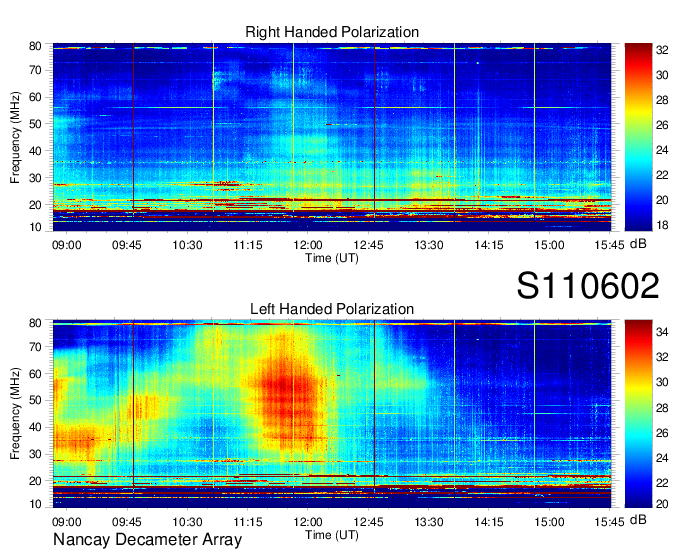Image resolution: width=680 pixels, height=552 pixels.
Task: Click the 80 MHz tick on Left Handed plot
Action: coord(35,323)
